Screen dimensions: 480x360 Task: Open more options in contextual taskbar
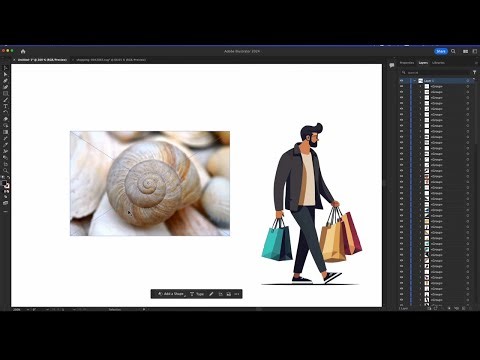[x=237, y=294]
